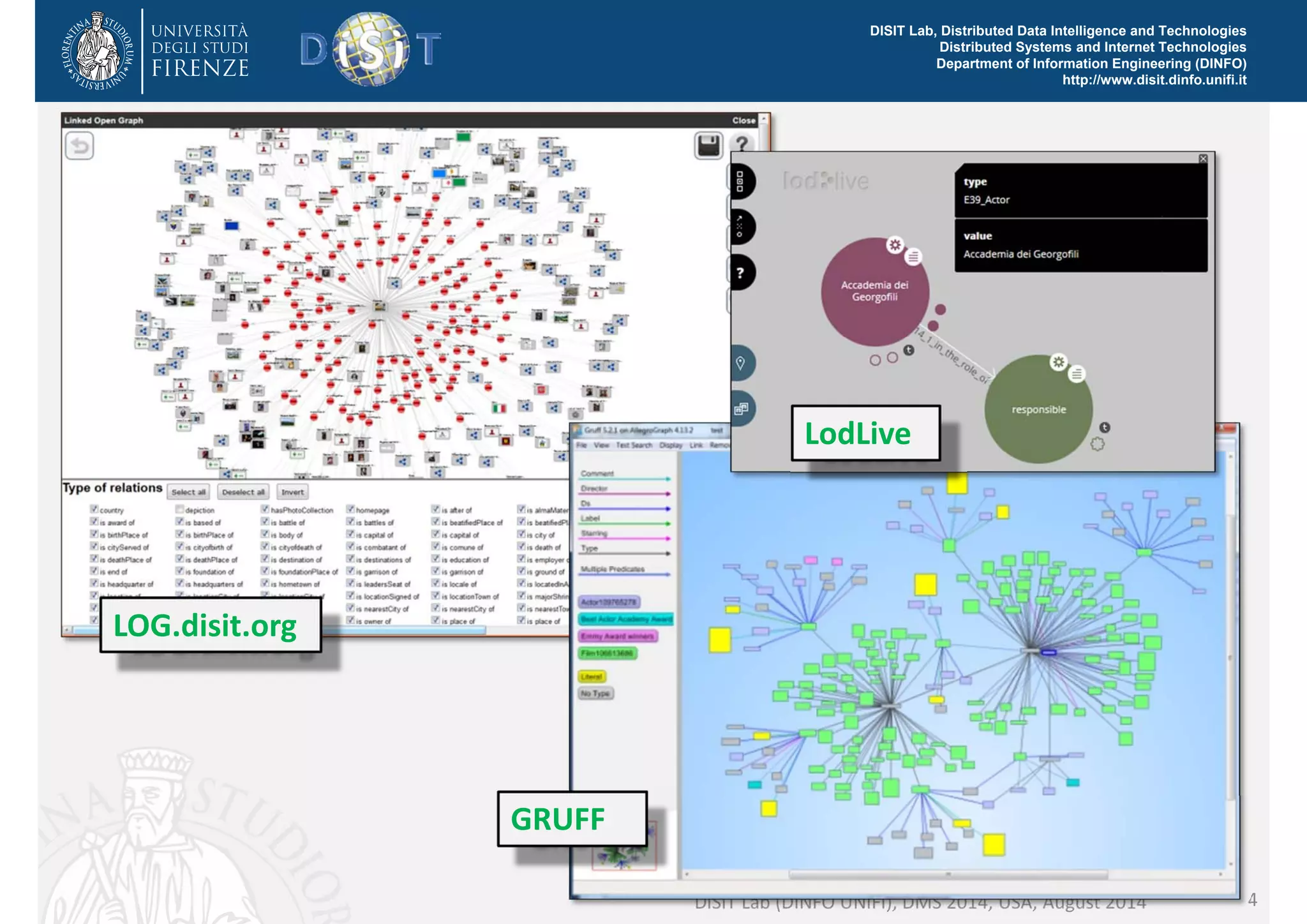Select the Best Actor Academy Award legend chip
Screen dimensions: 1307x924
click(x=626, y=619)
